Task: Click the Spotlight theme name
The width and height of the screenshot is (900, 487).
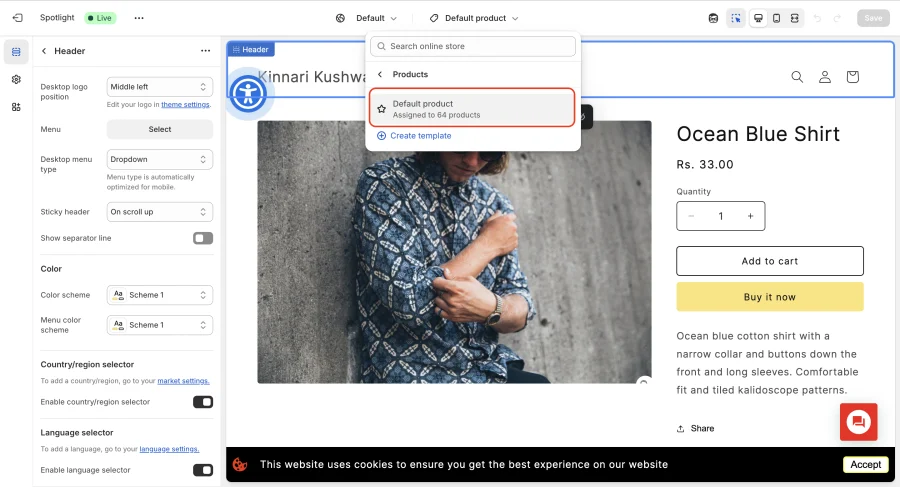Action: (57, 18)
